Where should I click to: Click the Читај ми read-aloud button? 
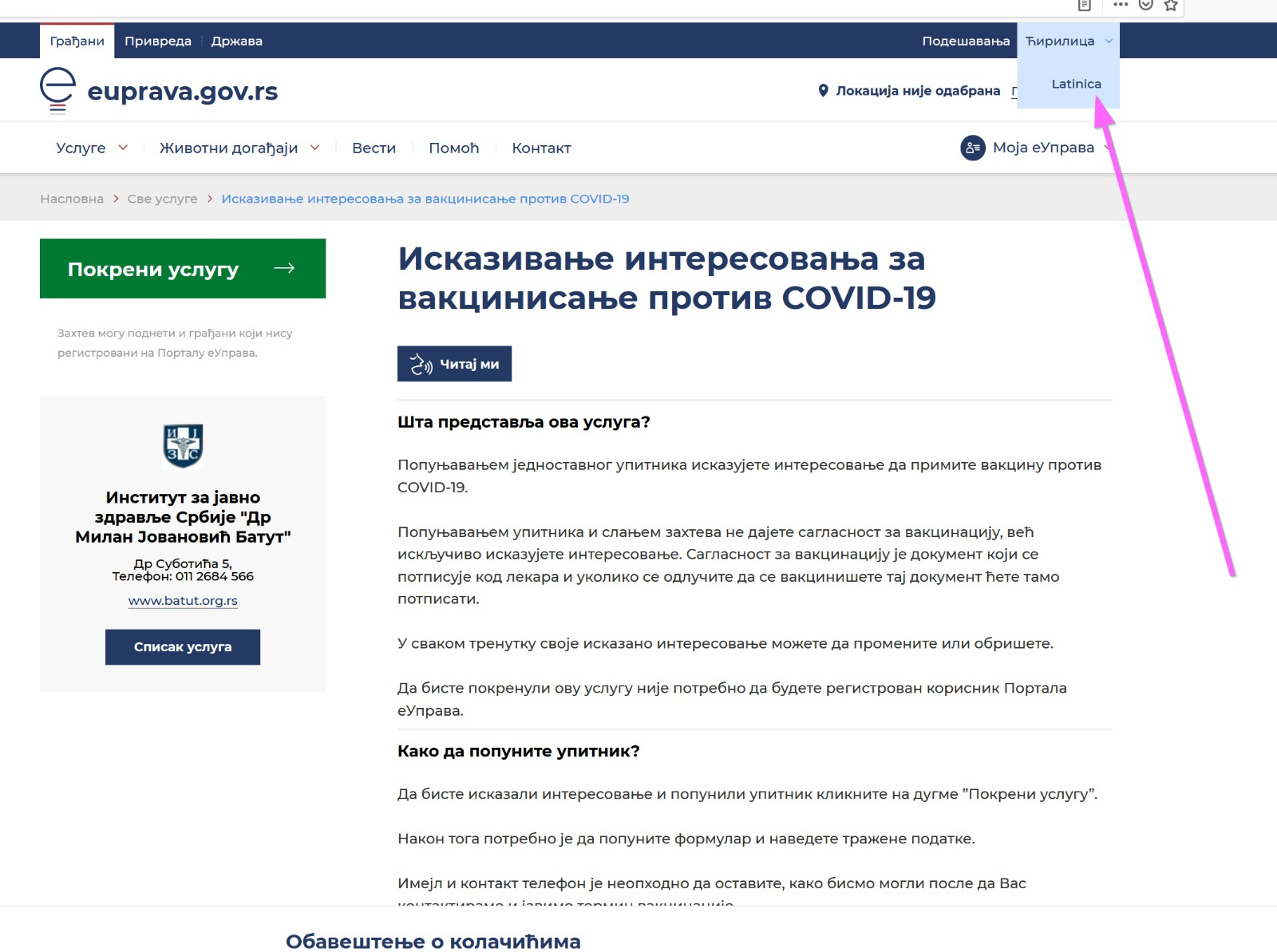pos(454,364)
